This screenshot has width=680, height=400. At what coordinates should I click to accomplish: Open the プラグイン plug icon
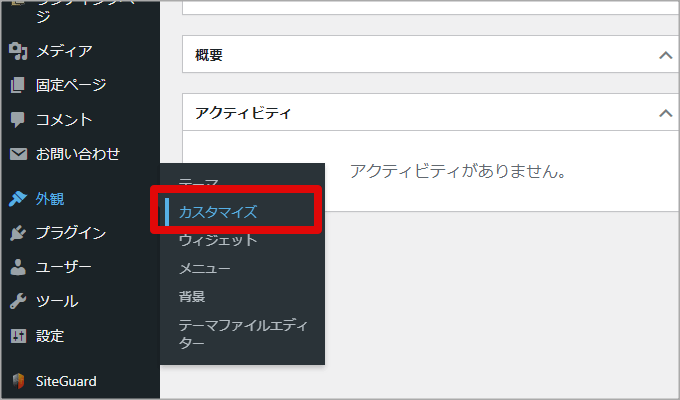18,233
